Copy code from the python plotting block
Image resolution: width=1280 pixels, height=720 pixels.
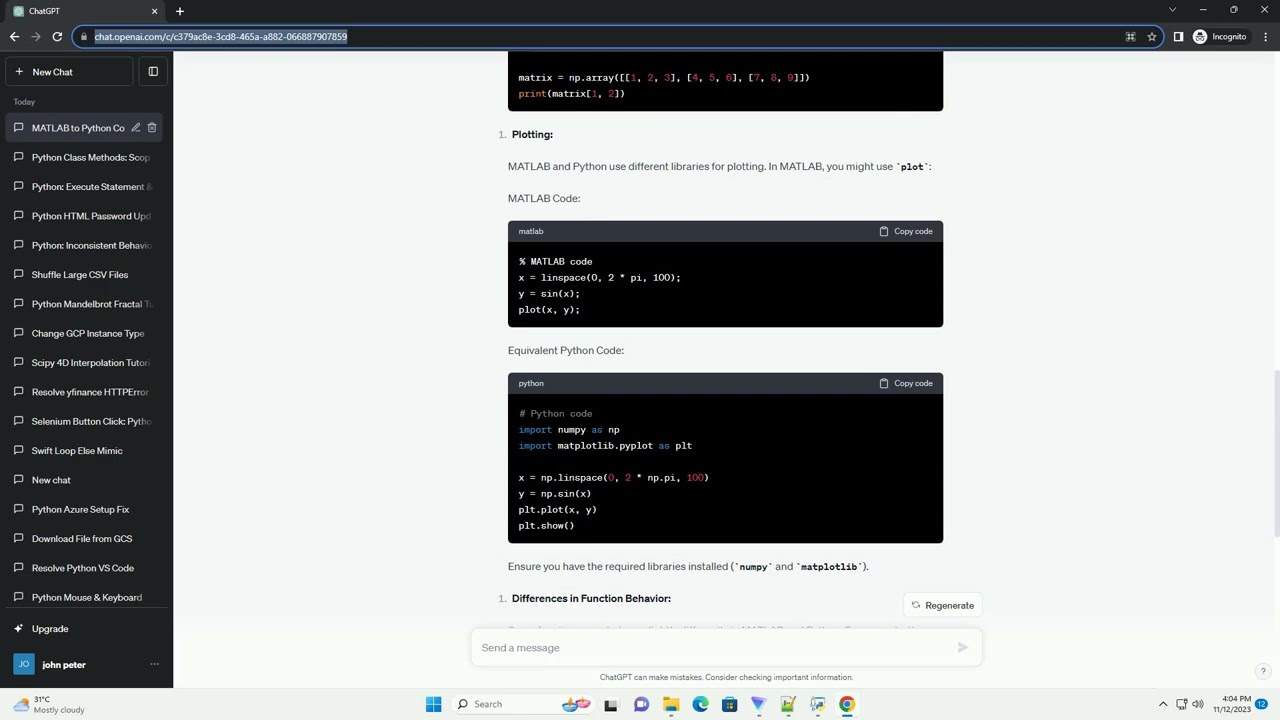[x=906, y=383]
